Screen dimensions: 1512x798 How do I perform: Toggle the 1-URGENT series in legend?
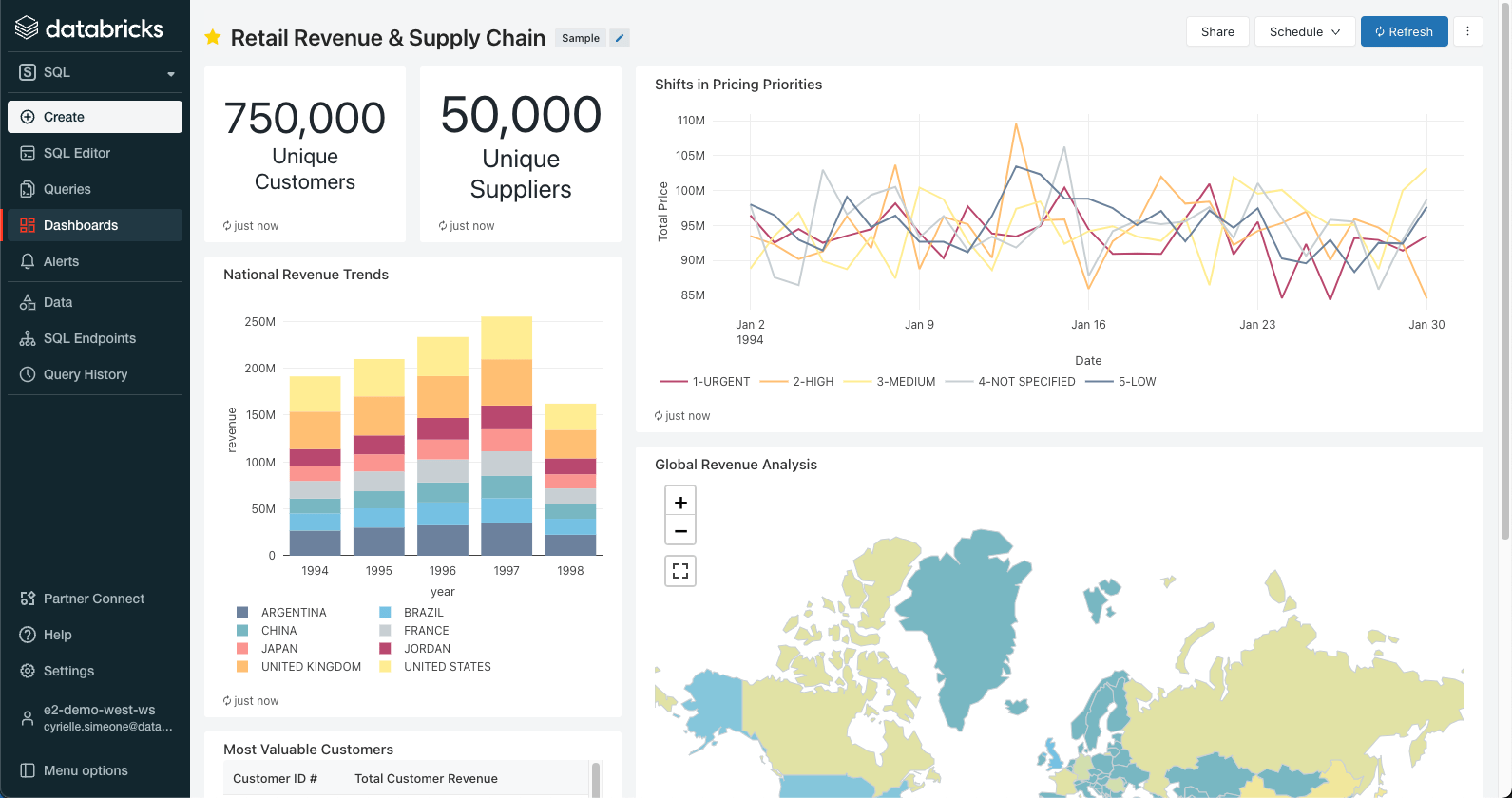pos(705,382)
